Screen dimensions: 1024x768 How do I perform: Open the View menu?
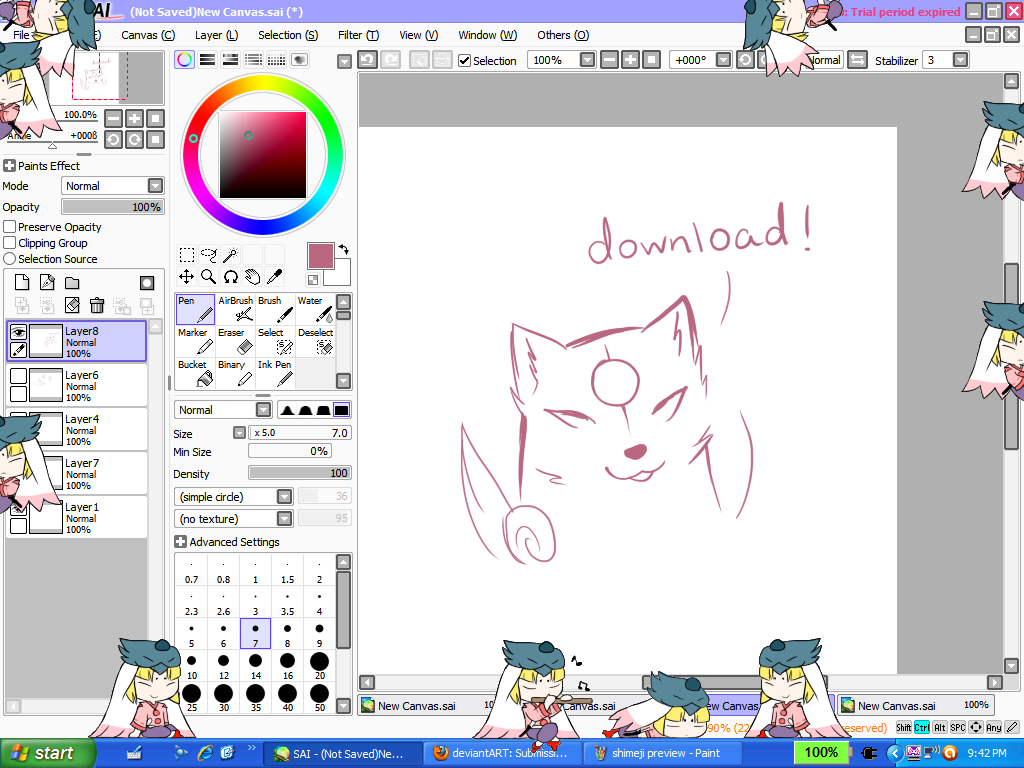click(x=419, y=35)
